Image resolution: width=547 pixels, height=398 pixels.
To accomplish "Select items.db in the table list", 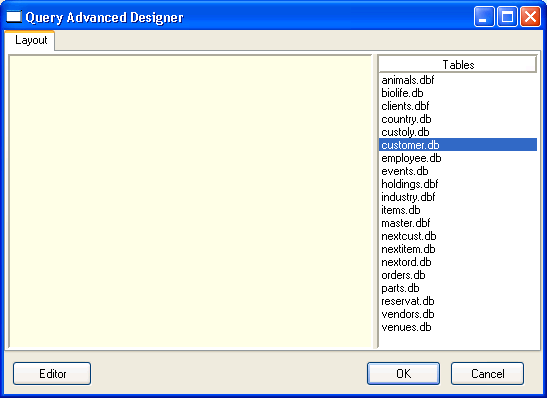I will click(x=458, y=210).
